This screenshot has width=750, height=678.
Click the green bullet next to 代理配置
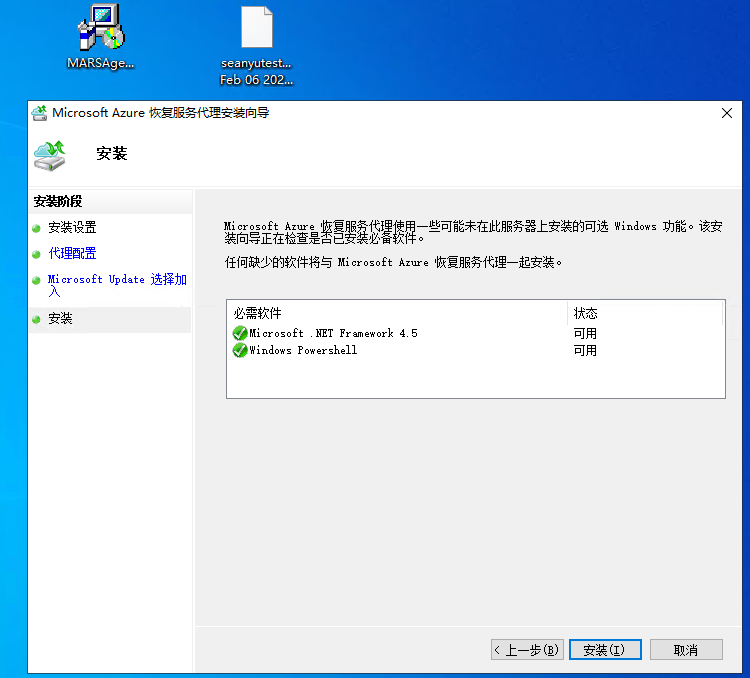pos(36,254)
